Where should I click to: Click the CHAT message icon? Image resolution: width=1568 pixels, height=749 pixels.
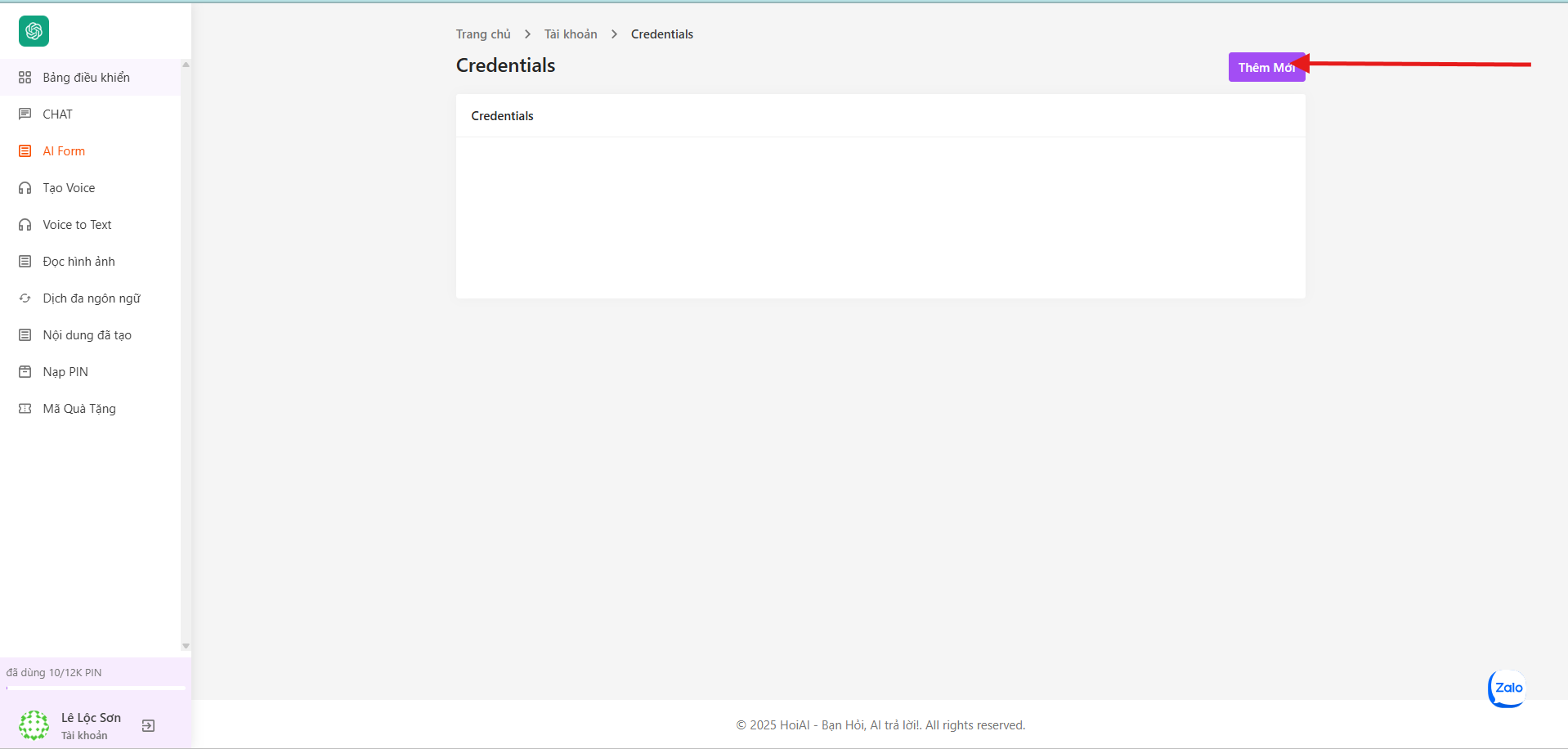click(25, 114)
